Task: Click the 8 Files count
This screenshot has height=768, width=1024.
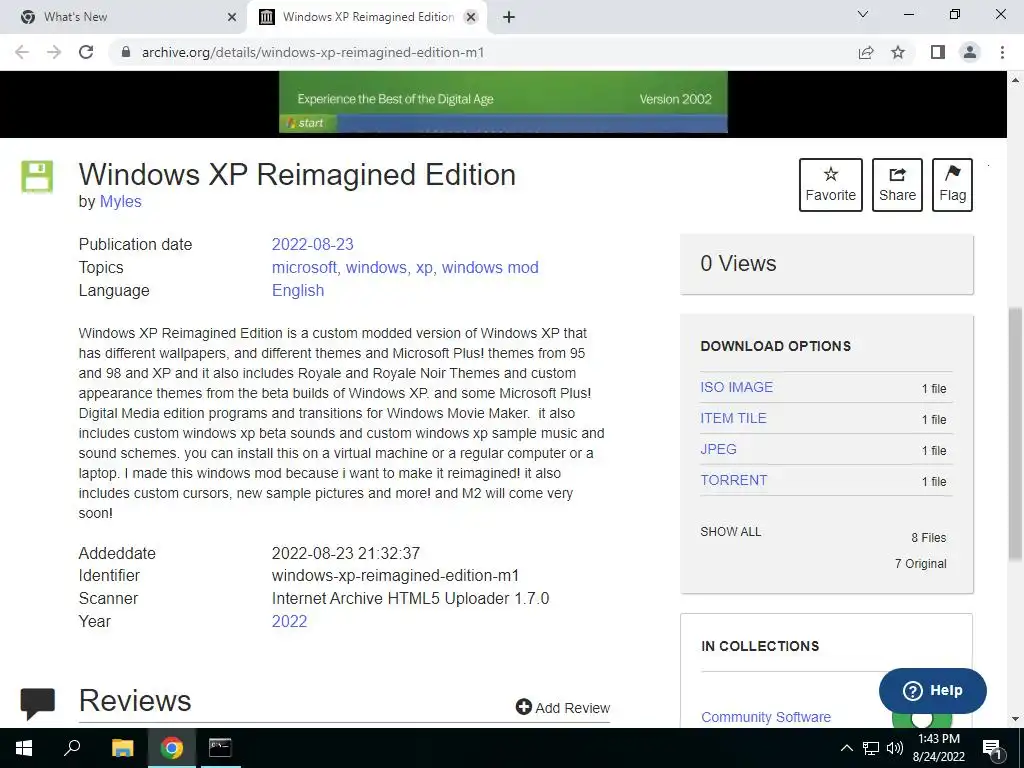Action: [x=929, y=537]
